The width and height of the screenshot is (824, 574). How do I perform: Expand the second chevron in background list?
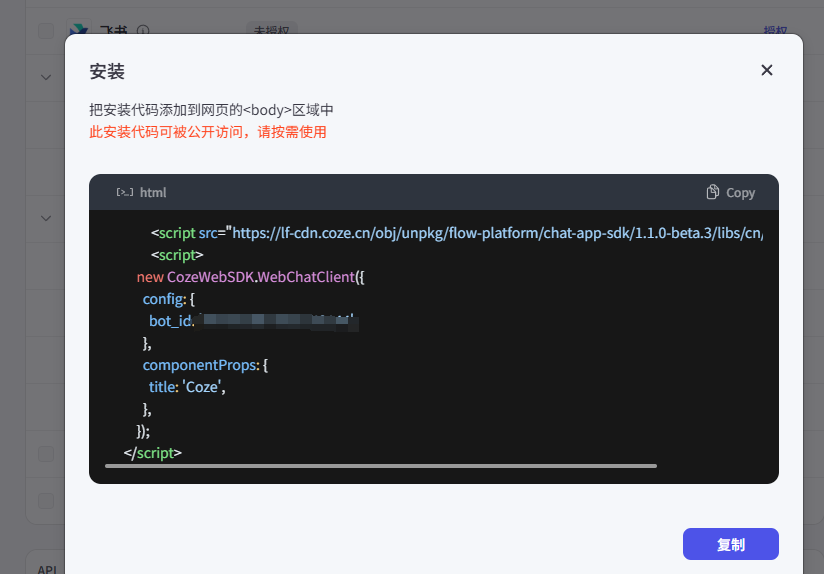pyautogui.click(x=46, y=218)
